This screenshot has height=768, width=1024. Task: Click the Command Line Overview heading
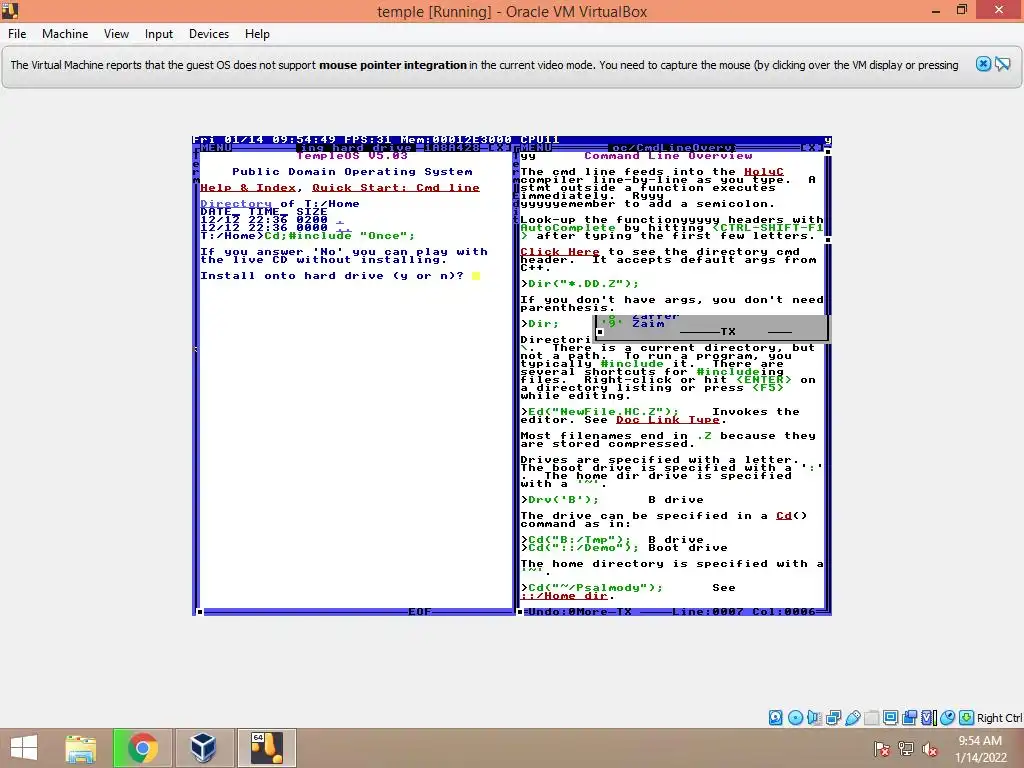pos(668,156)
